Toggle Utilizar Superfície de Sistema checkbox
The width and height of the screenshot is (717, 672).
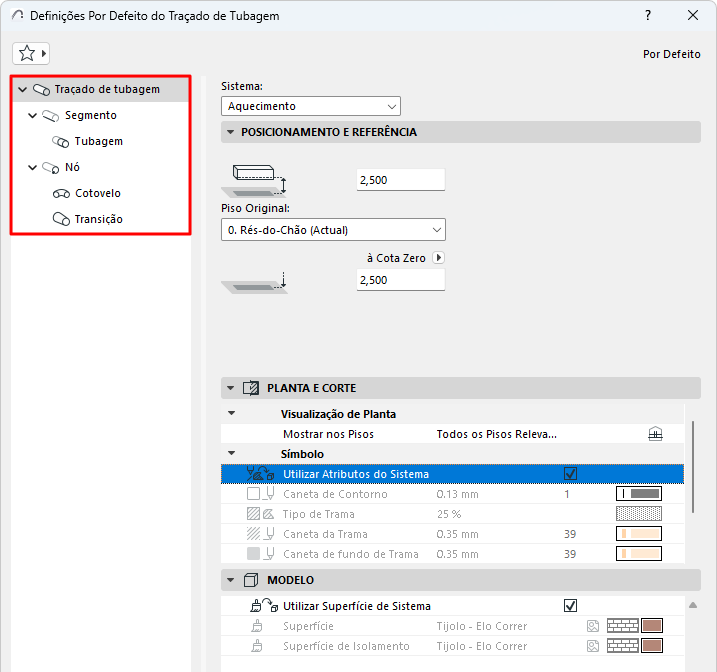click(x=570, y=606)
